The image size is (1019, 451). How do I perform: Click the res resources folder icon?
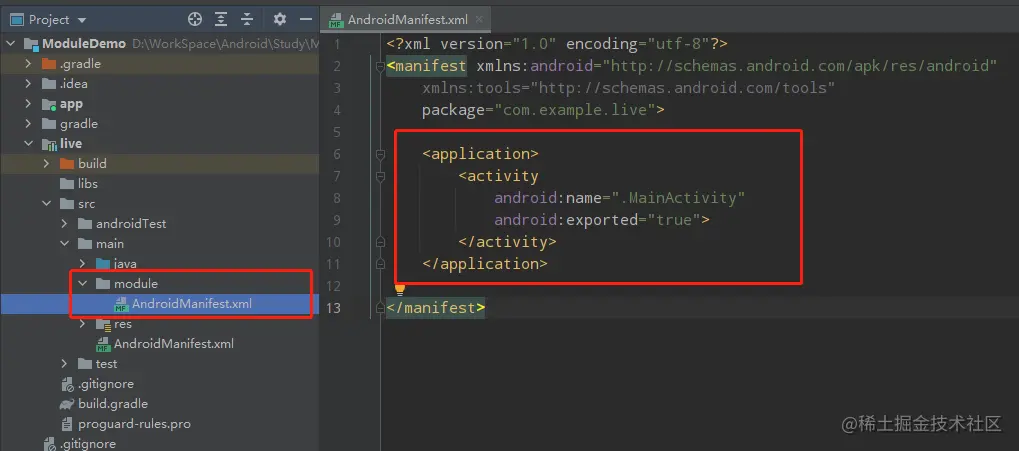click(103, 324)
